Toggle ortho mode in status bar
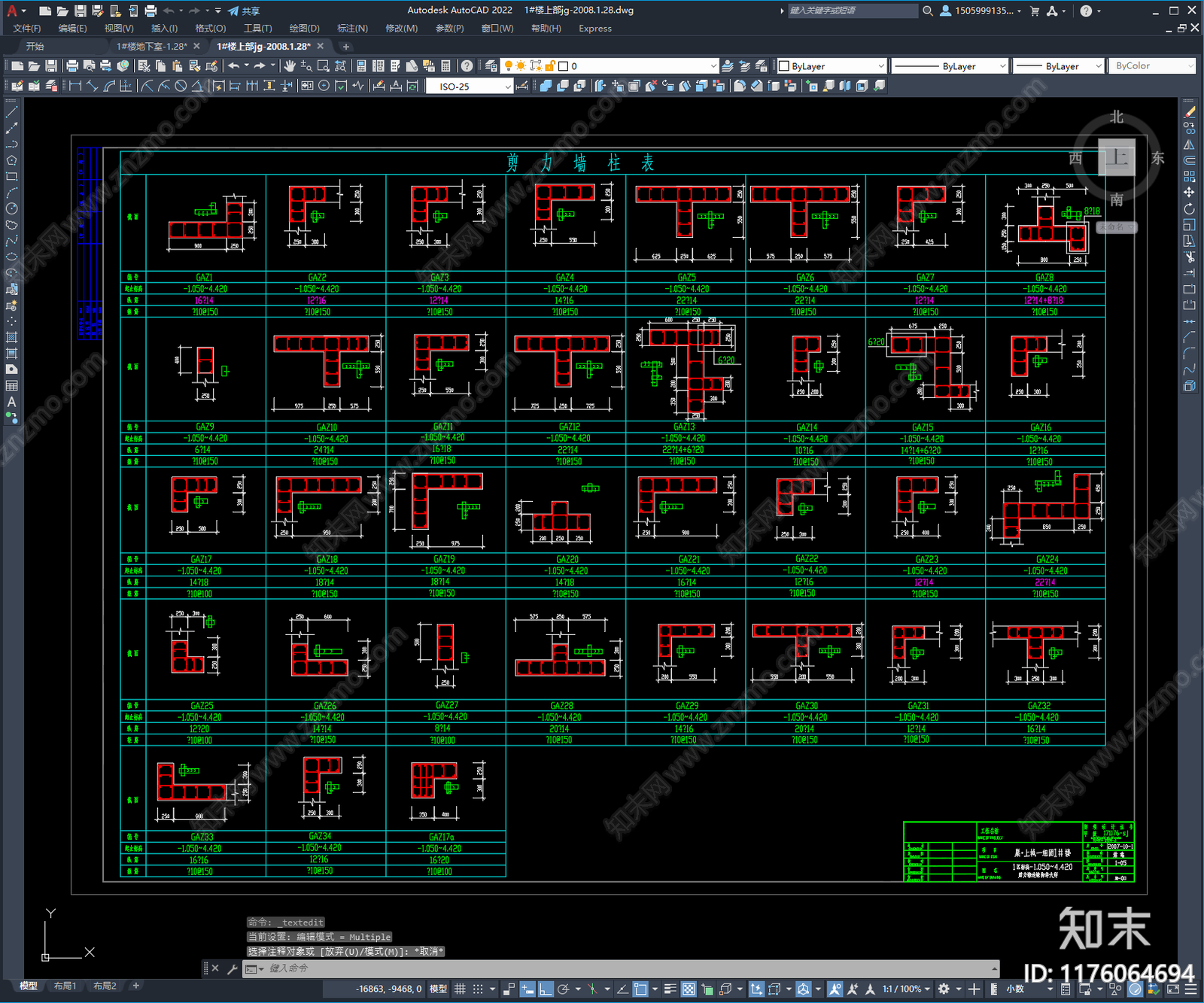This screenshot has height=1003, width=1204. [546, 989]
